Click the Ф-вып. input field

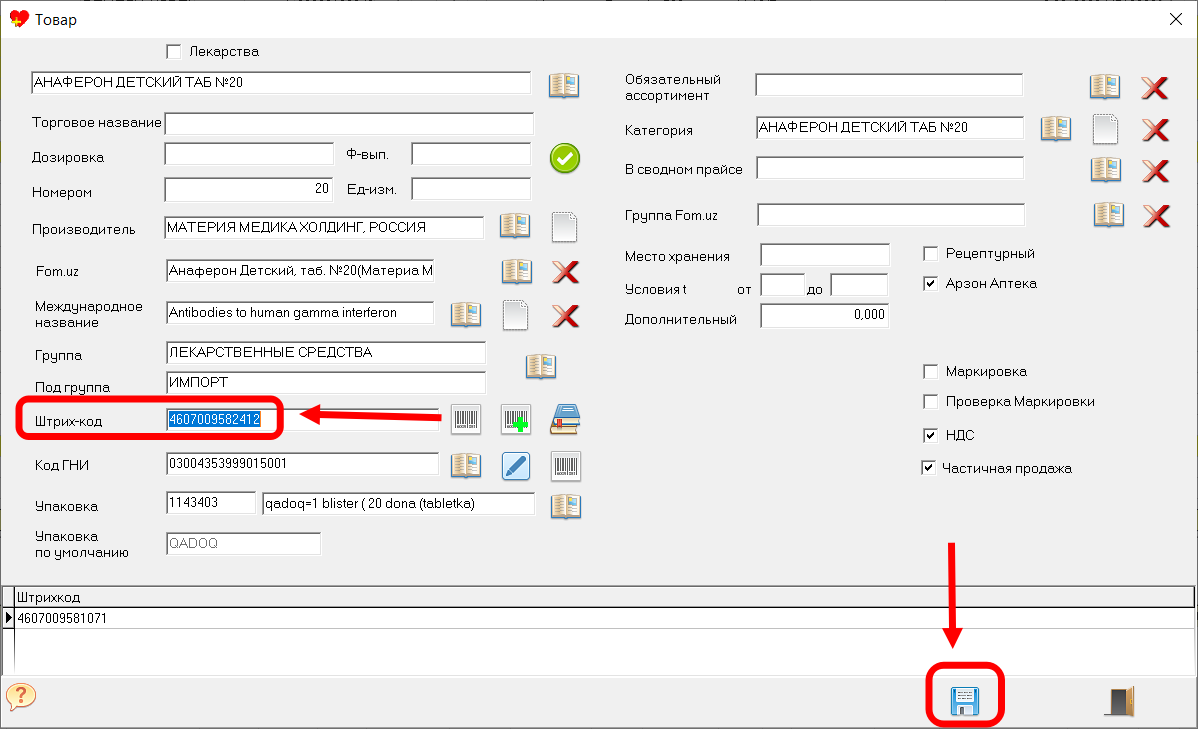pos(471,154)
